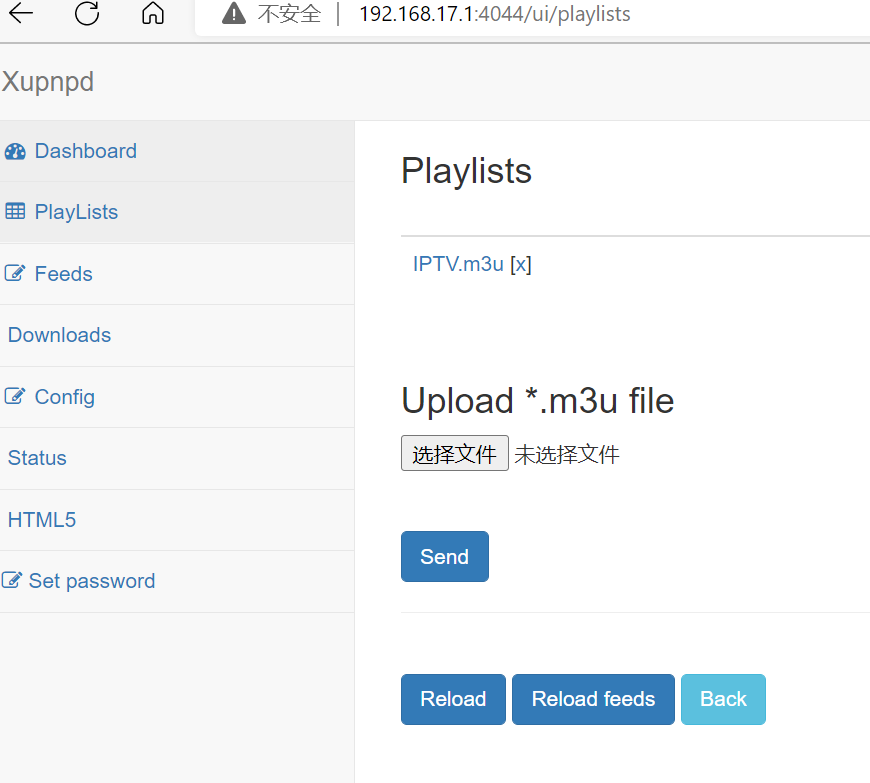Click the light blue Back button

723,699
